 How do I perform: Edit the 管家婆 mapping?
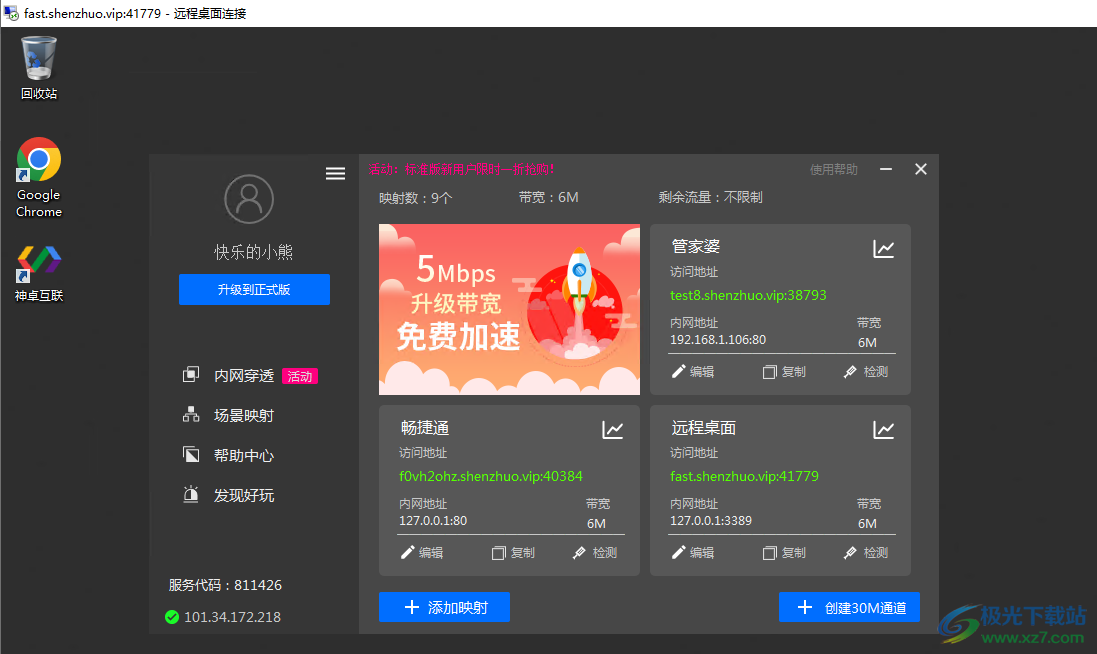693,371
